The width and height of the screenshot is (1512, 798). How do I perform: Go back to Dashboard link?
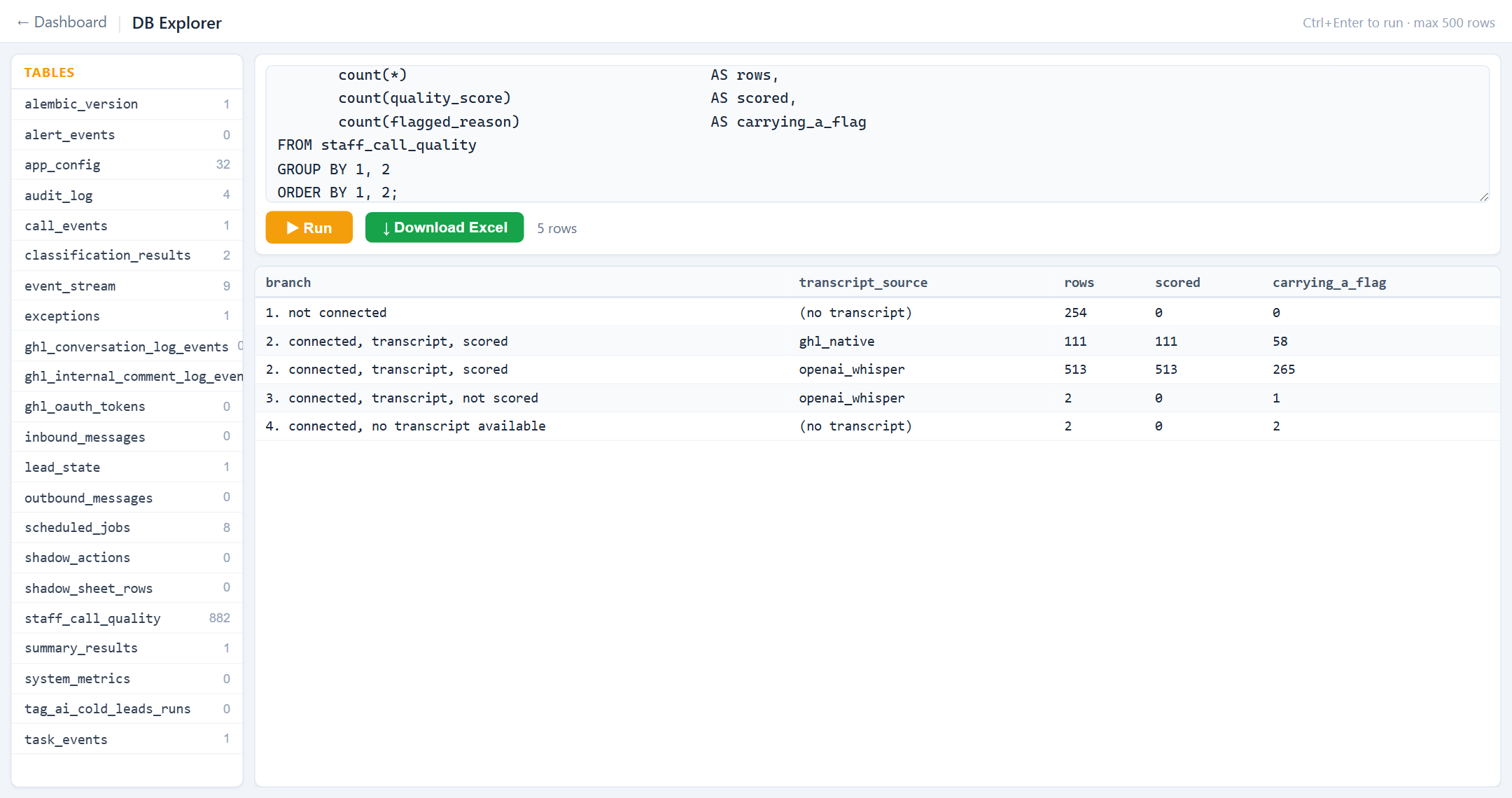click(62, 22)
